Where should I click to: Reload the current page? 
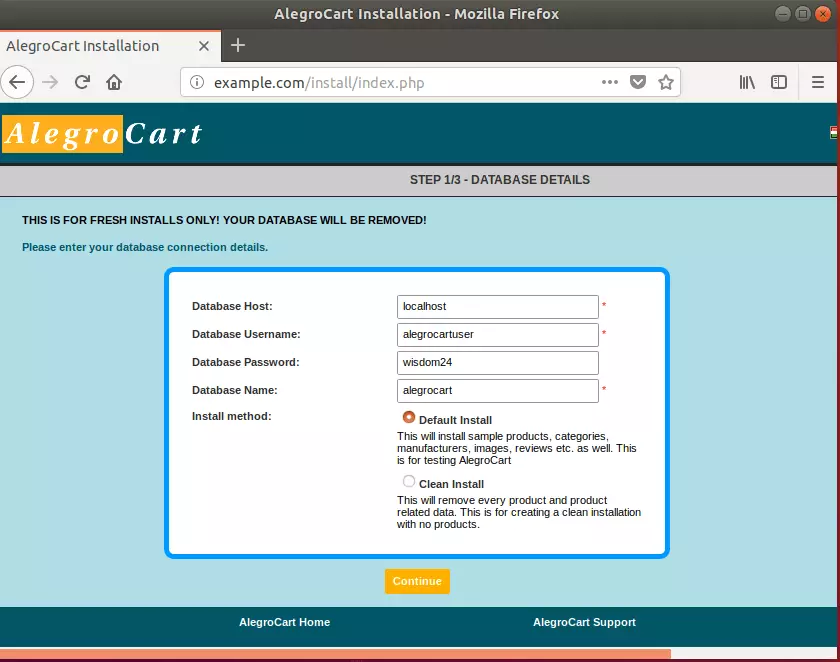pyautogui.click(x=82, y=82)
